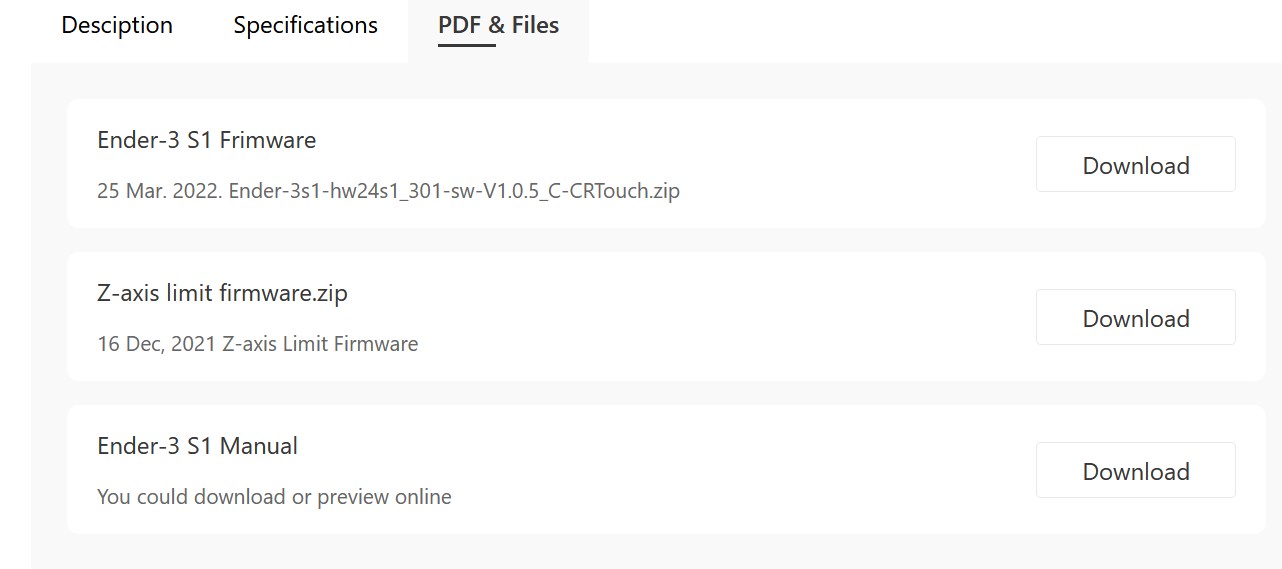The width and height of the screenshot is (1282, 569).
Task: Click the 16 Dec, 2021 date text
Action: click(x=156, y=344)
